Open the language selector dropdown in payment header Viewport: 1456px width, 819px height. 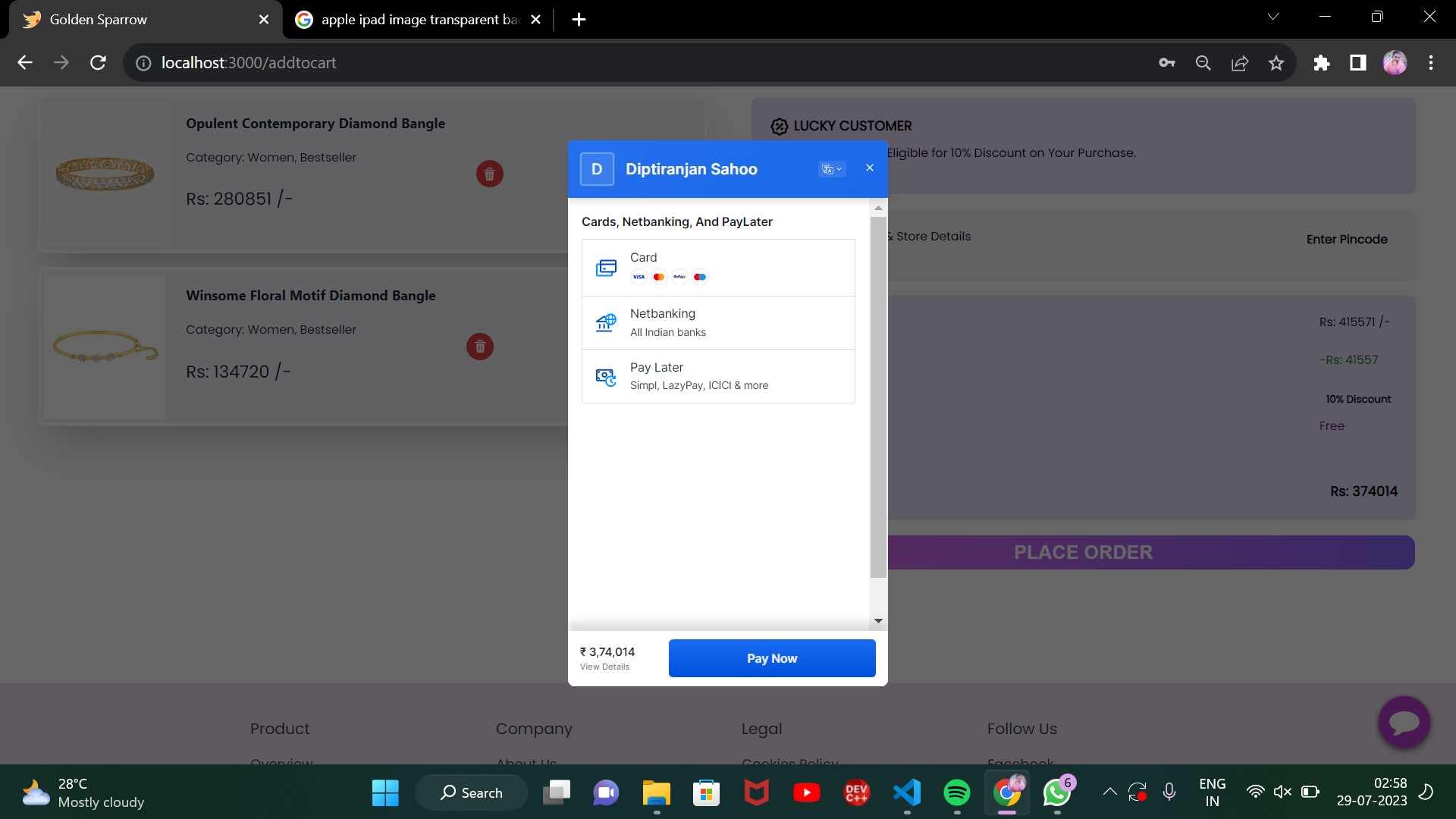832,169
